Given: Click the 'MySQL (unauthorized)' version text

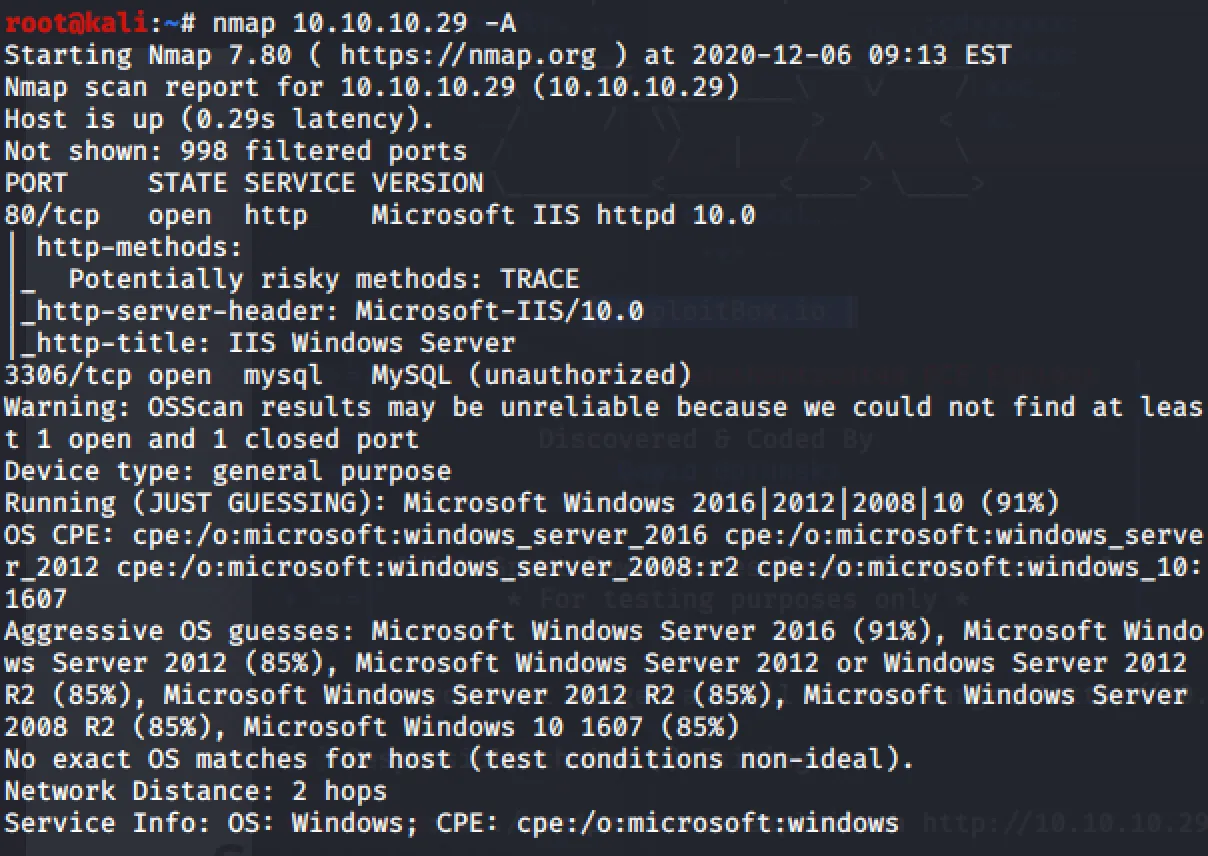Looking at the screenshot, I should click(x=531, y=375).
